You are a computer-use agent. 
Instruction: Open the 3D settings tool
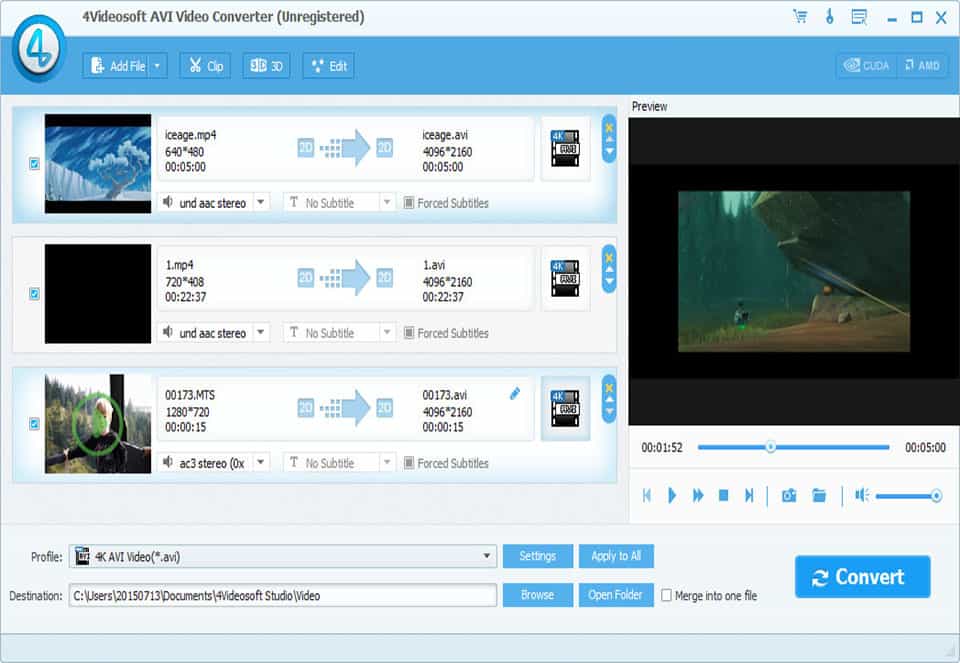pyautogui.click(x=266, y=66)
